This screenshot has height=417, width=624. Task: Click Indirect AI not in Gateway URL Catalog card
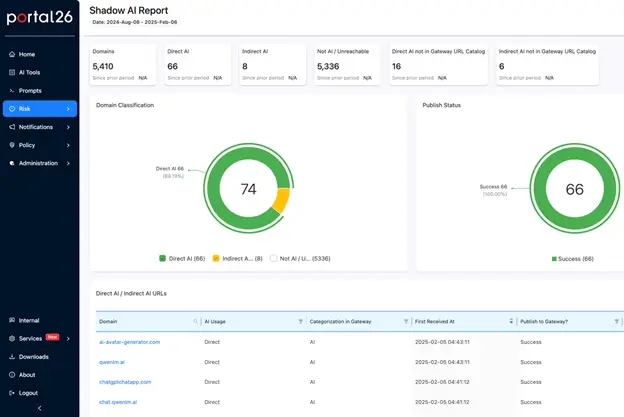pos(547,64)
